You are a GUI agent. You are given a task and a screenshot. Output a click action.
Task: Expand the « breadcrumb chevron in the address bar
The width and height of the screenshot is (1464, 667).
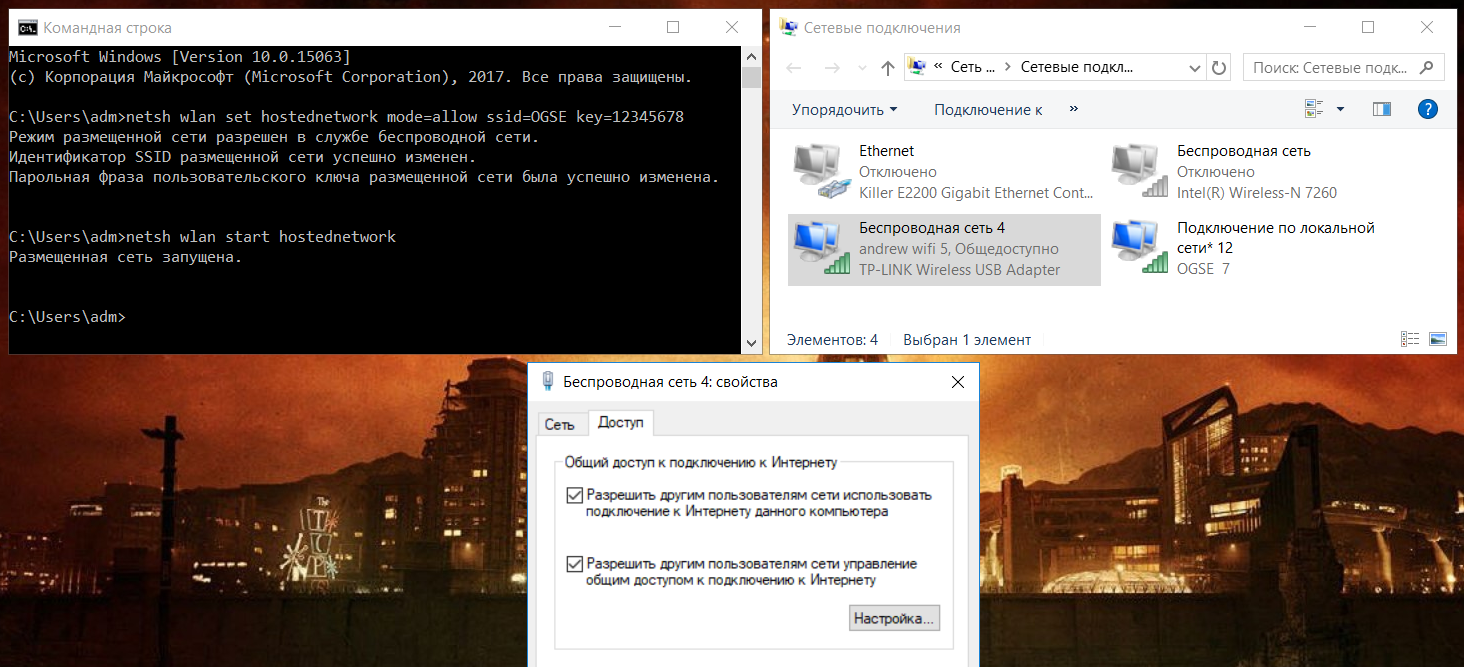click(939, 68)
